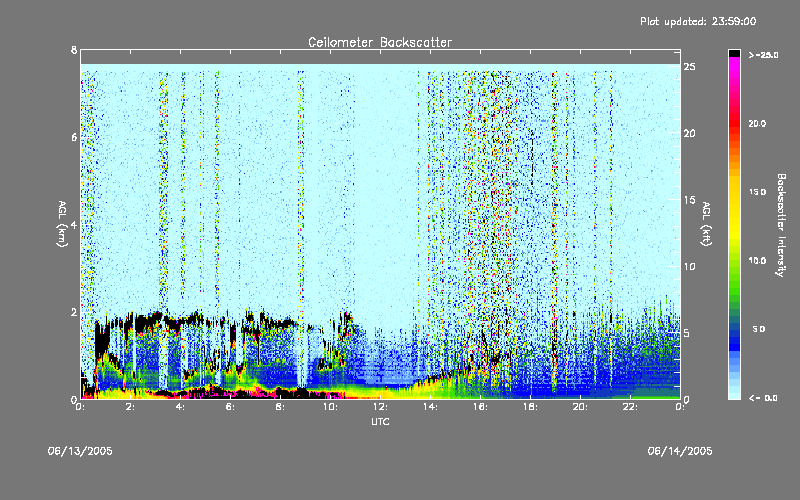Click the '2:' hour tick on UTC axis
800x500 pixels.
point(131,407)
